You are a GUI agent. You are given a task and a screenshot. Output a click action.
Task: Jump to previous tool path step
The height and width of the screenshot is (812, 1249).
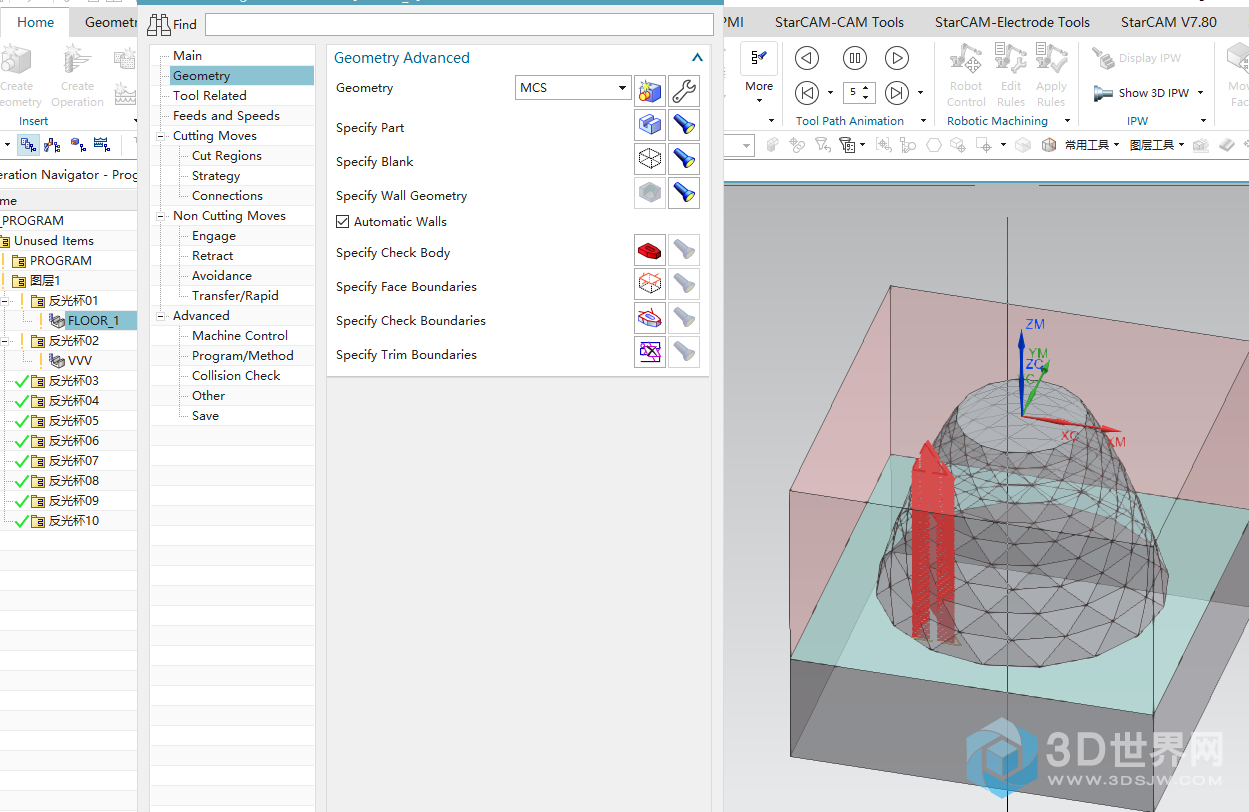(807, 93)
